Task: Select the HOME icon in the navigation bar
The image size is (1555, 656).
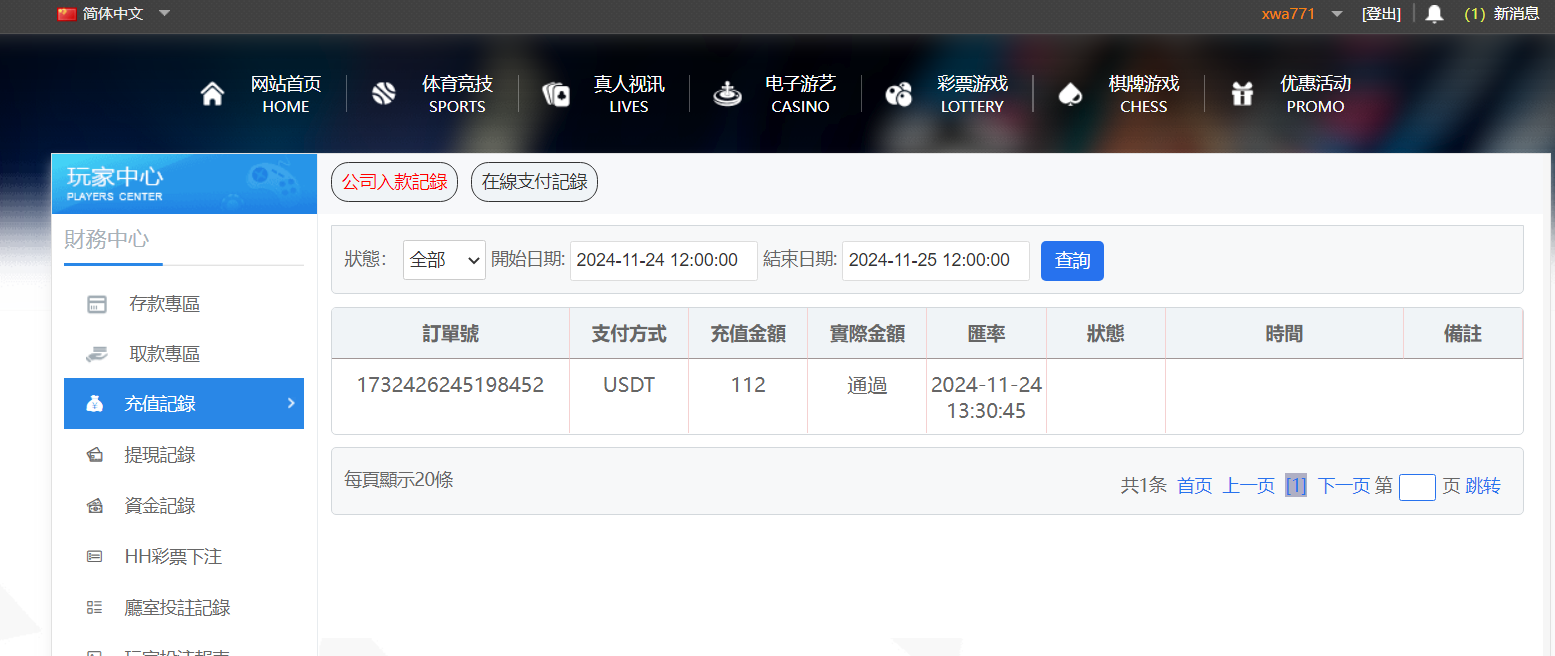Action: point(212,92)
